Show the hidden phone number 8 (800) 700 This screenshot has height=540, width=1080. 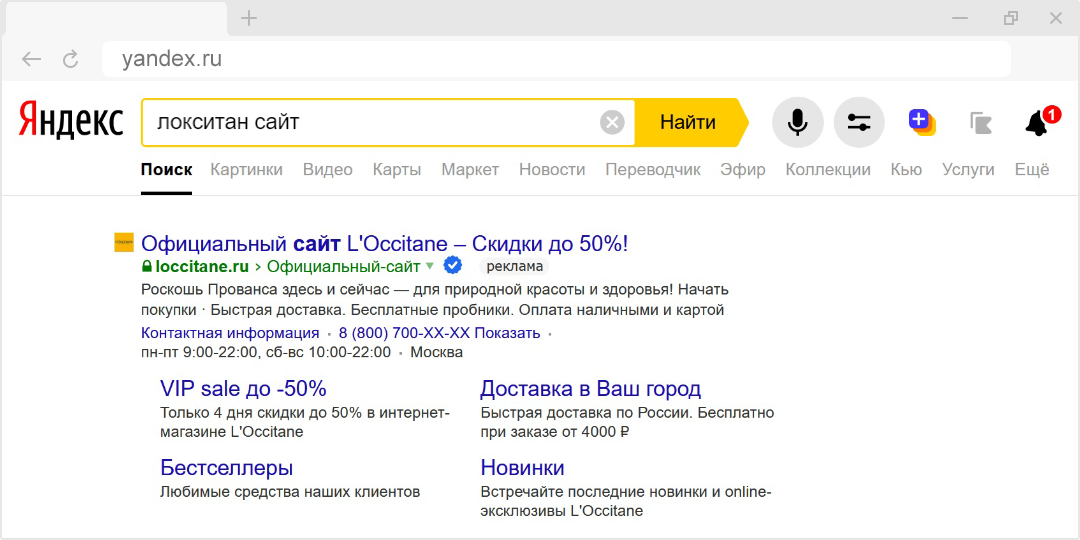tap(439, 333)
